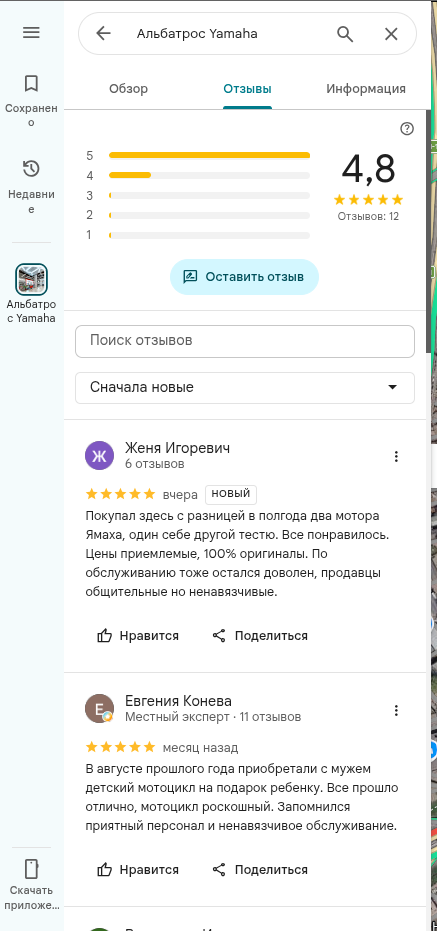
Task: Click the Поиск отзывов input field
Action: click(x=245, y=341)
